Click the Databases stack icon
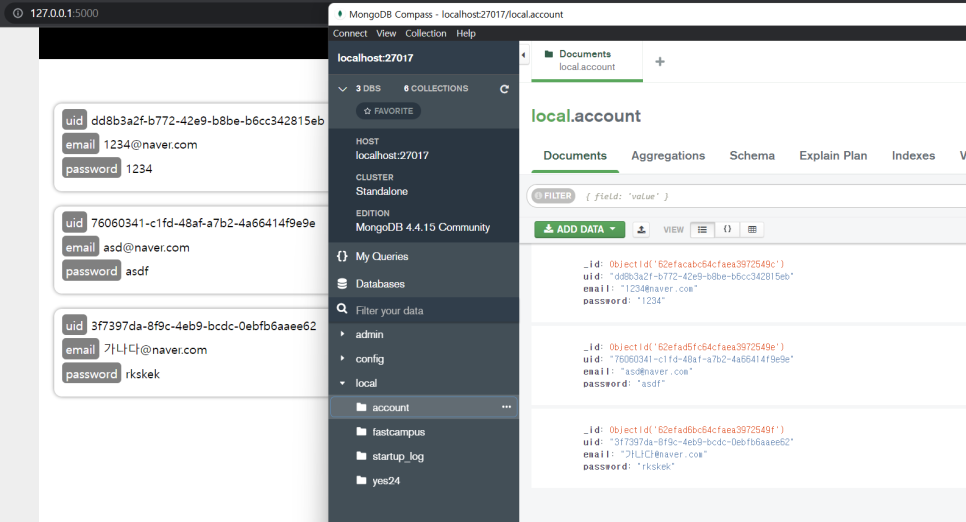Viewport: 966px width, 522px height. pos(342,283)
